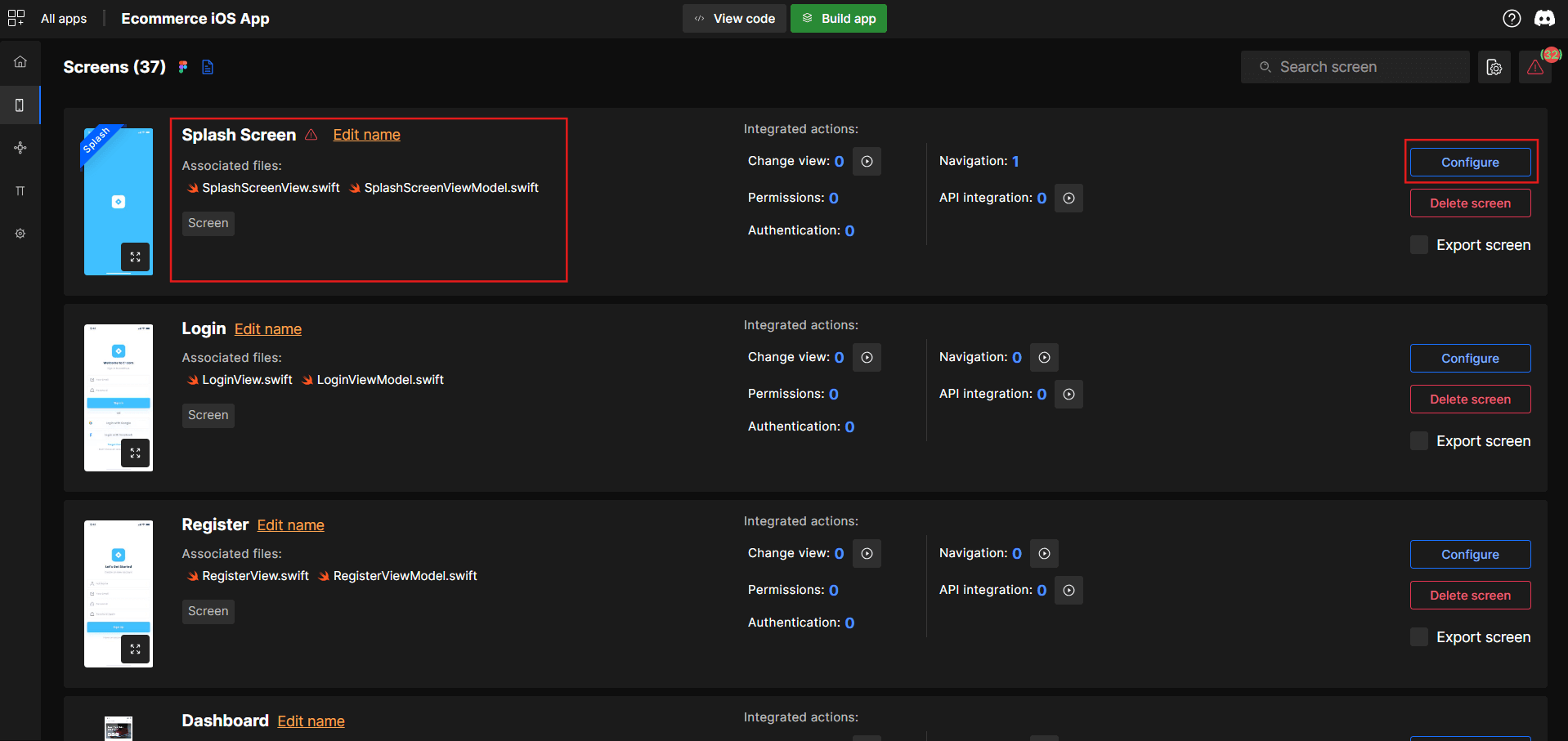This screenshot has height=741, width=1568.
Task: Open the Discord icon in top bar
Action: click(x=1544, y=18)
